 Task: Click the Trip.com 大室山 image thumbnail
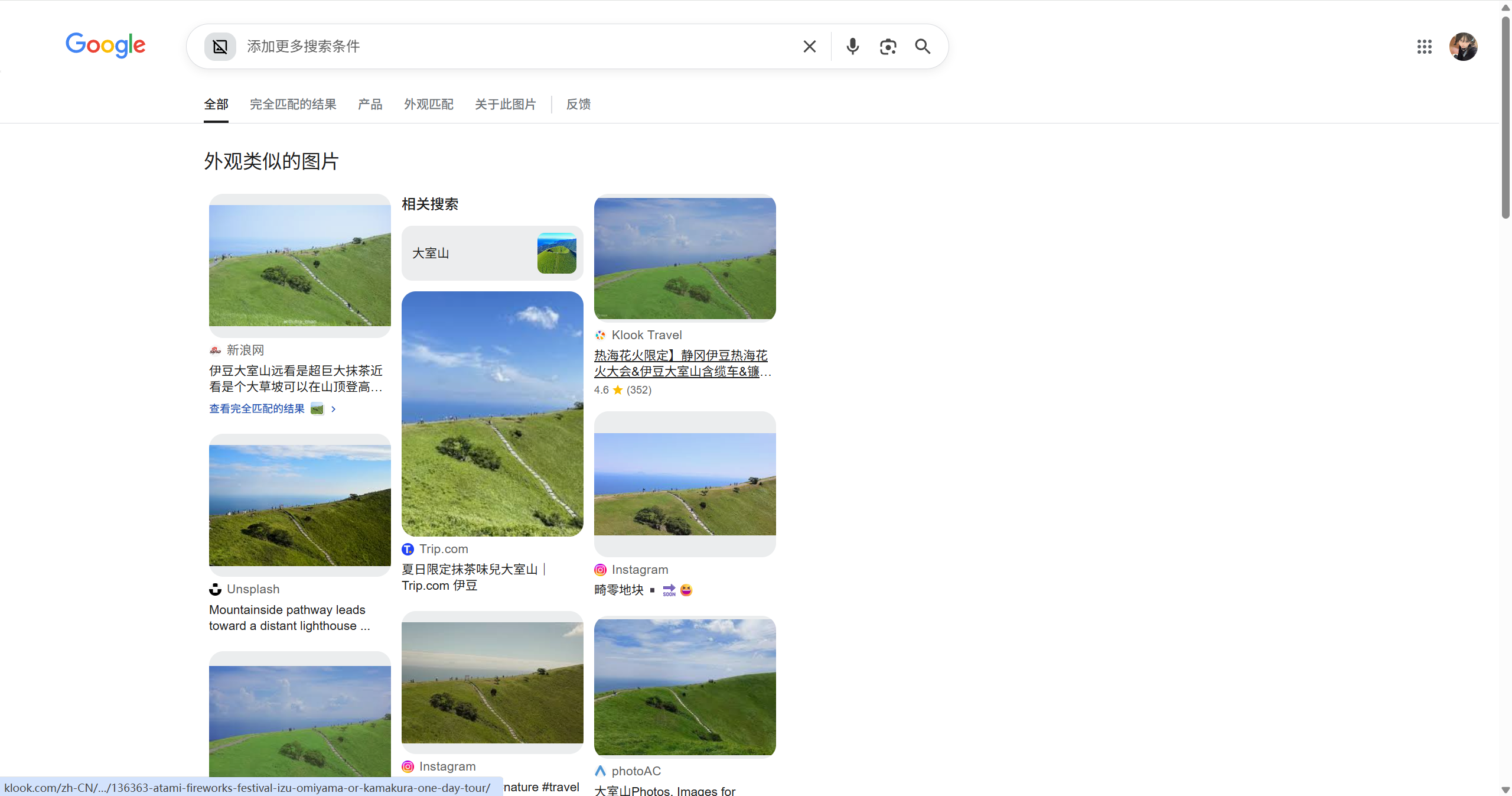coord(492,414)
